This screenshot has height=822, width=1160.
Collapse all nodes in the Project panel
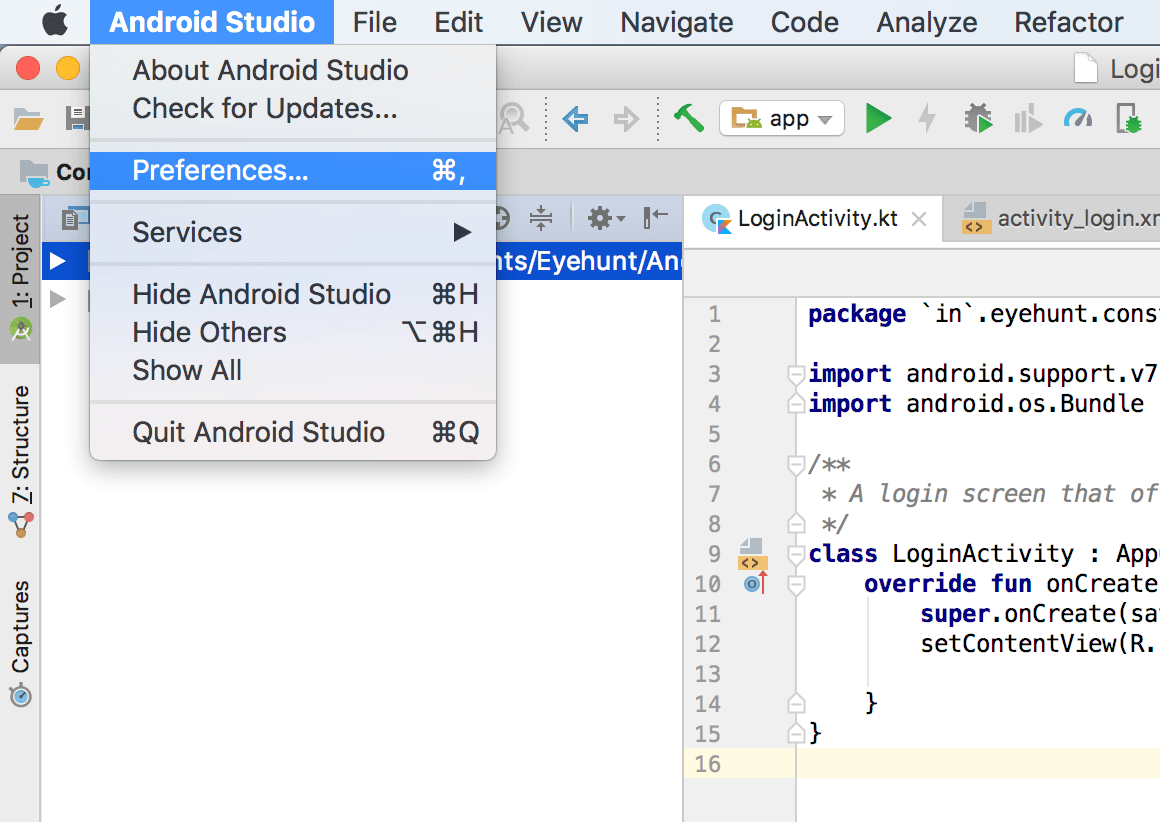click(x=541, y=218)
